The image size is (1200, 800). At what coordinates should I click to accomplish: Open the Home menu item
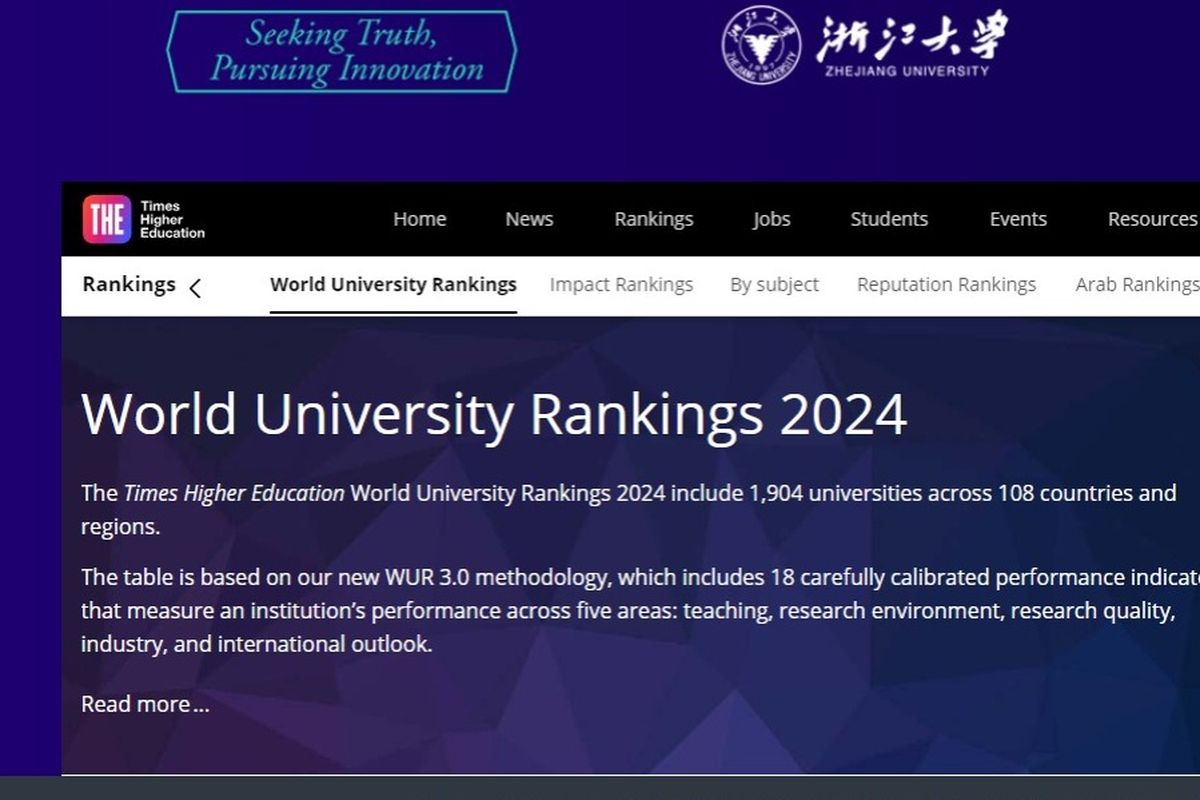420,219
